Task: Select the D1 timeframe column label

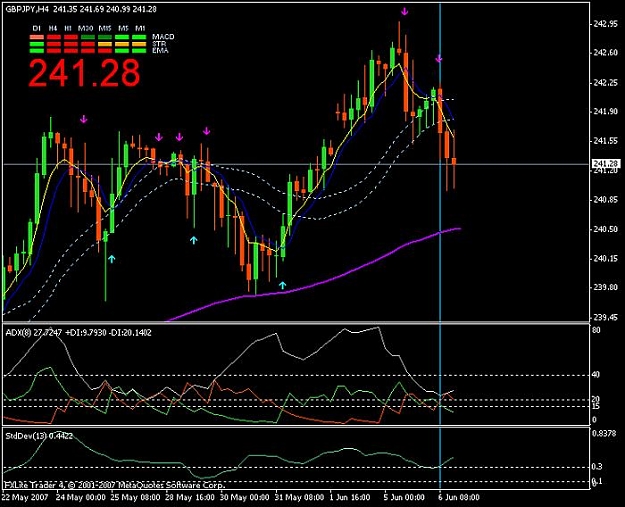Action: (37, 28)
